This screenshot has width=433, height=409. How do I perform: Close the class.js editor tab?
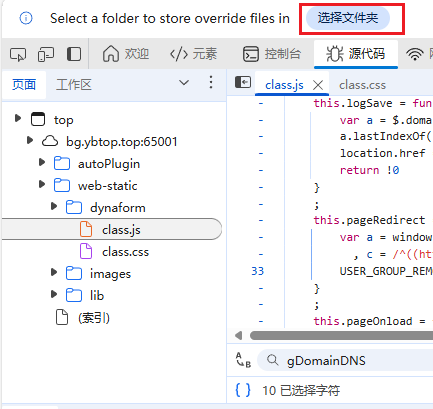click(318, 85)
